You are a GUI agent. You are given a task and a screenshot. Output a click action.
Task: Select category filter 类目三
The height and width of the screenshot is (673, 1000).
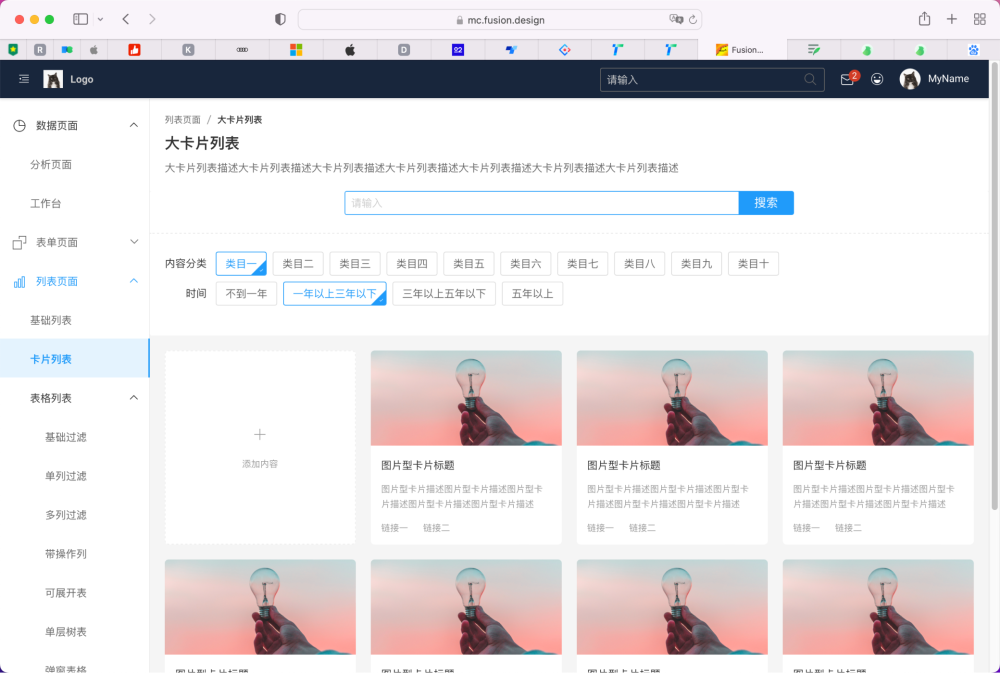(355, 263)
